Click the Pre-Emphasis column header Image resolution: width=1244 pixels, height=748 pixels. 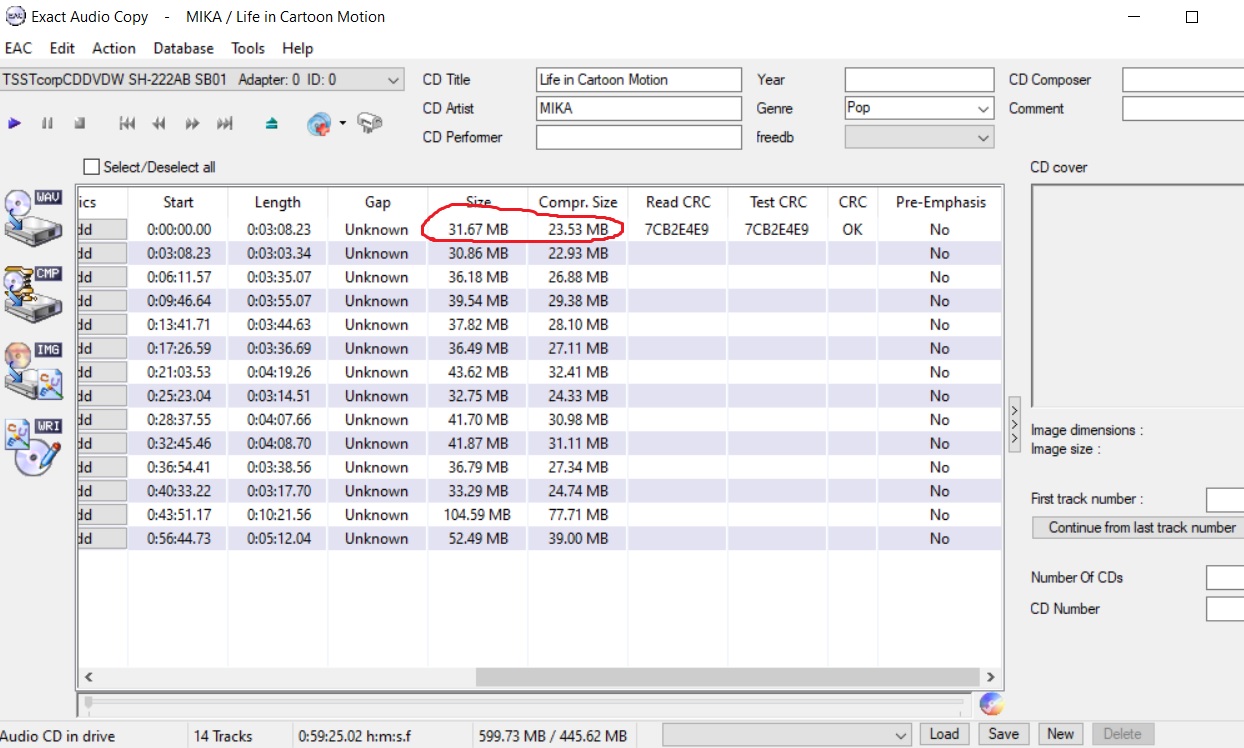940,202
